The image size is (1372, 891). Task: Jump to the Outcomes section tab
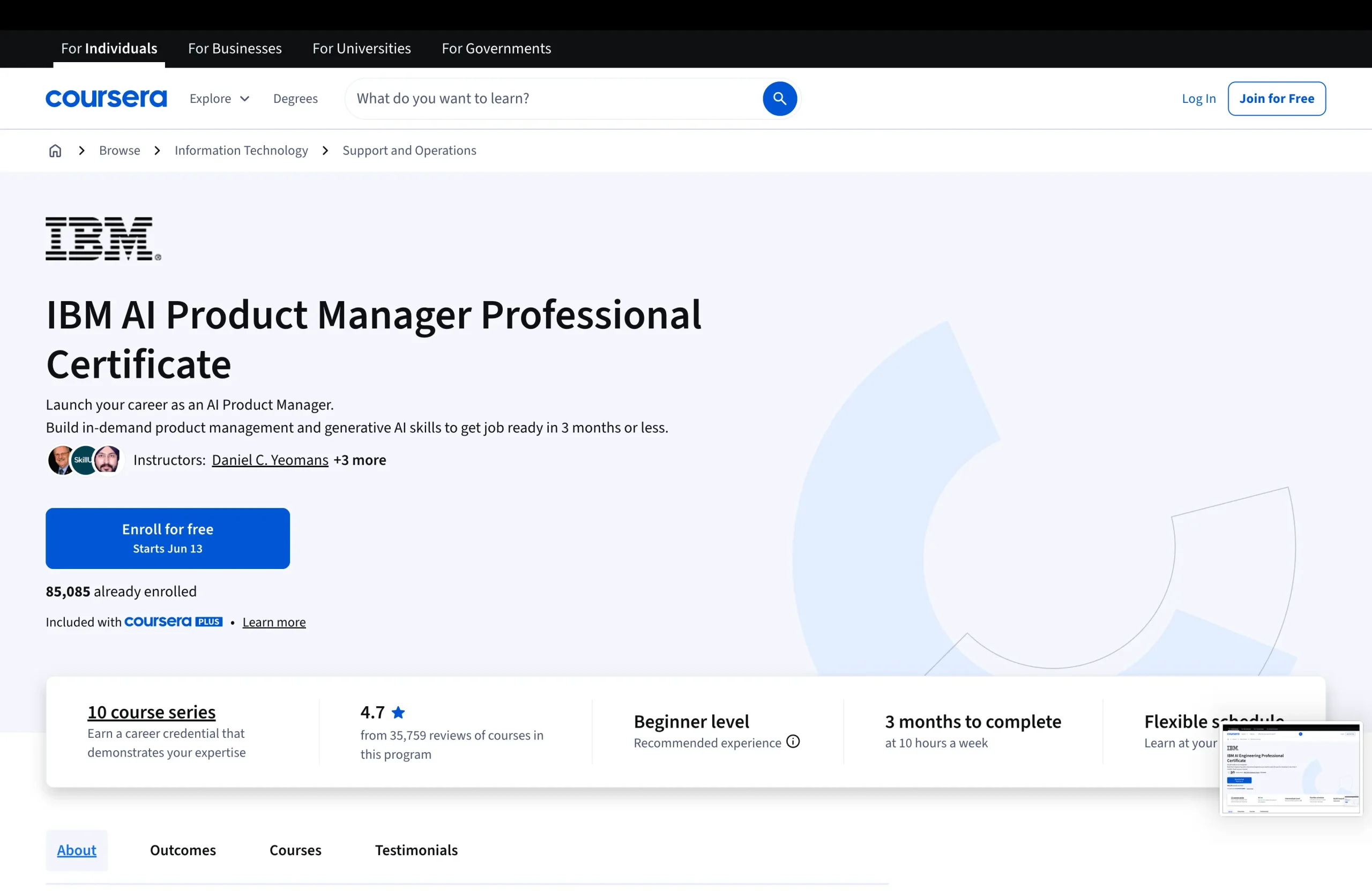click(x=183, y=850)
